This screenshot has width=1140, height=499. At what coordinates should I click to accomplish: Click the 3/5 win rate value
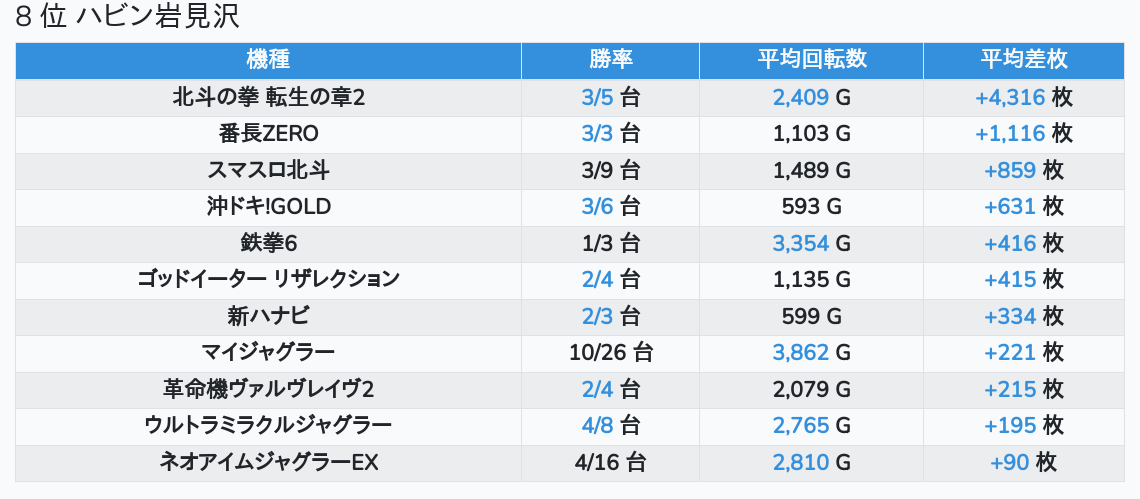point(596,97)
